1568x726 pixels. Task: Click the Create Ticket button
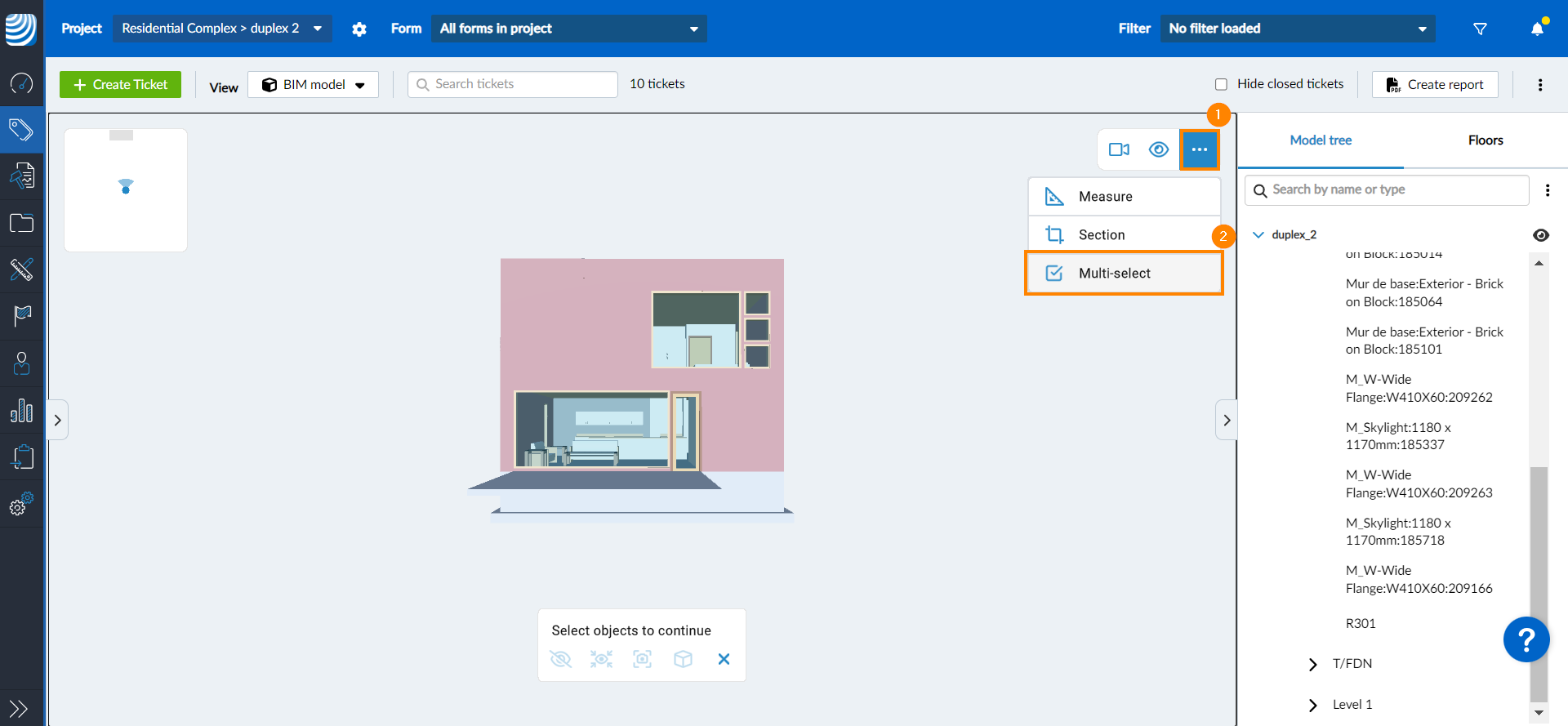[120, 85]
